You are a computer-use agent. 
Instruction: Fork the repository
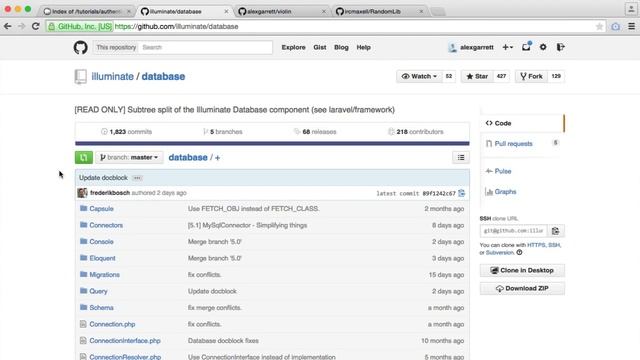click(x=531, y=76)
